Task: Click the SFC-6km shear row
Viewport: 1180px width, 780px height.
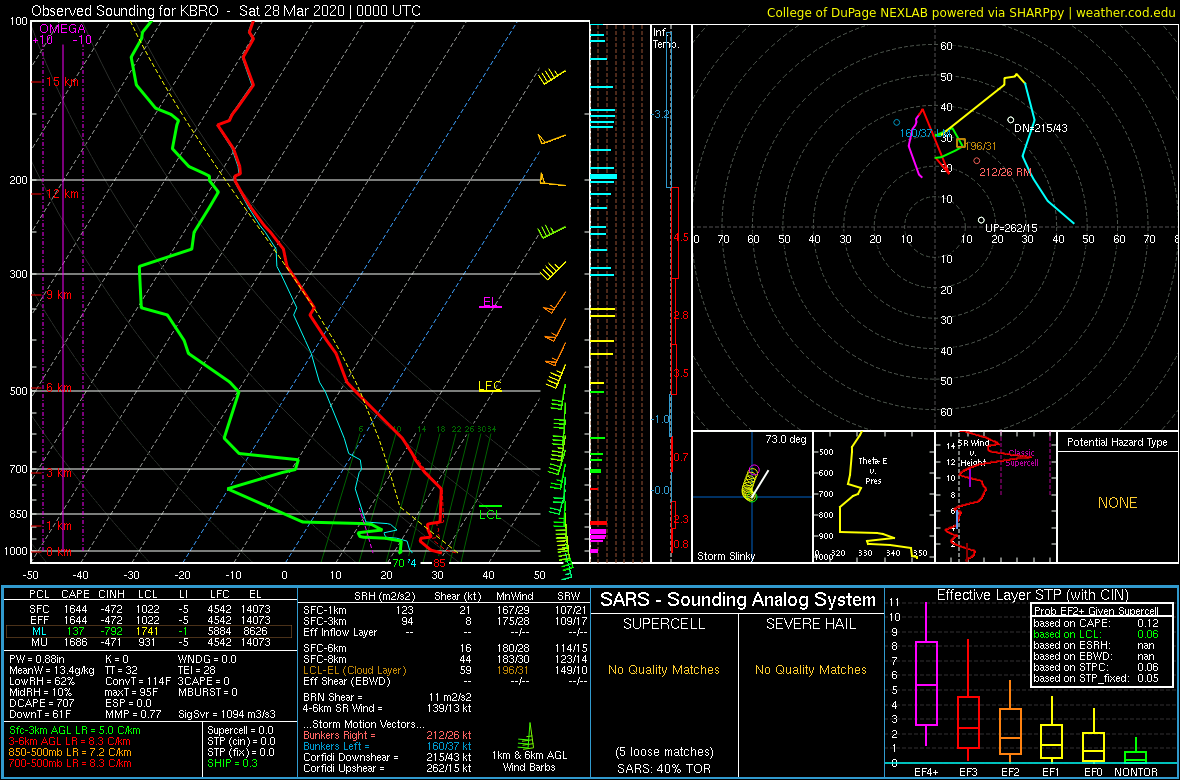Action: tap(444, 648)
